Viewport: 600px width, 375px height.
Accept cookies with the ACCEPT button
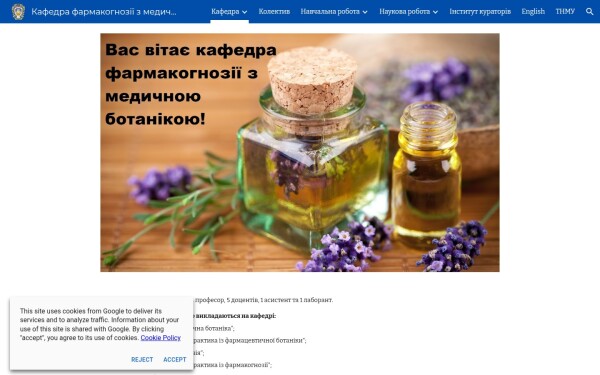(175, 359)
